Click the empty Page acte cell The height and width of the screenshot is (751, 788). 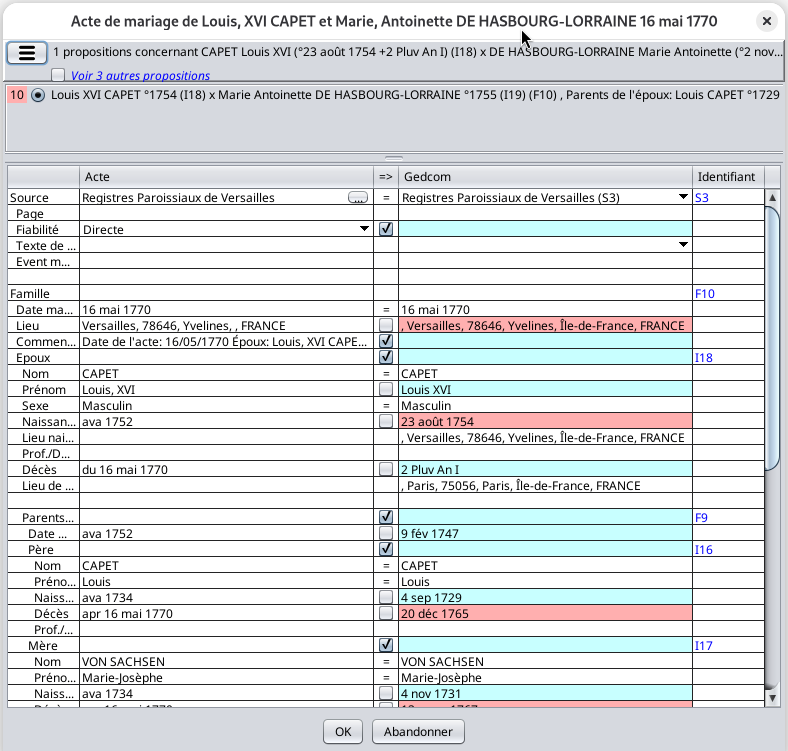[x=226, y=214]
